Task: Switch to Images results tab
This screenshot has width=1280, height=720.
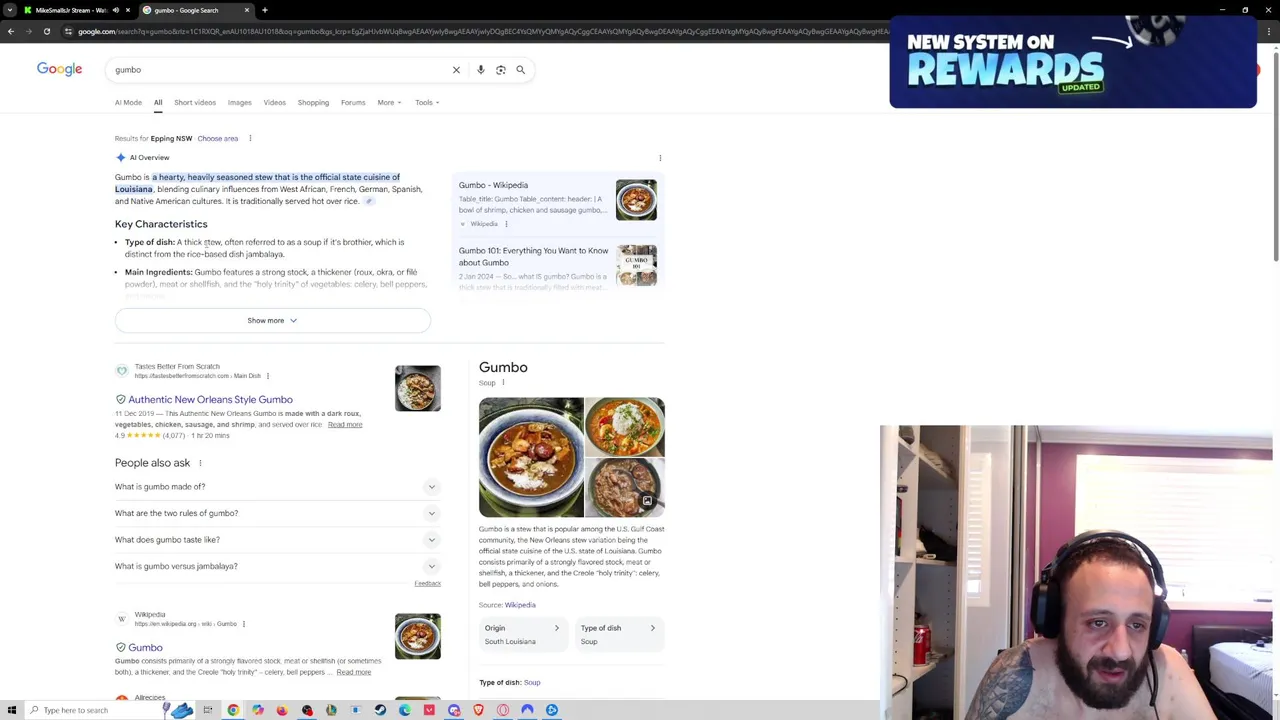Action: click(239, 102)
